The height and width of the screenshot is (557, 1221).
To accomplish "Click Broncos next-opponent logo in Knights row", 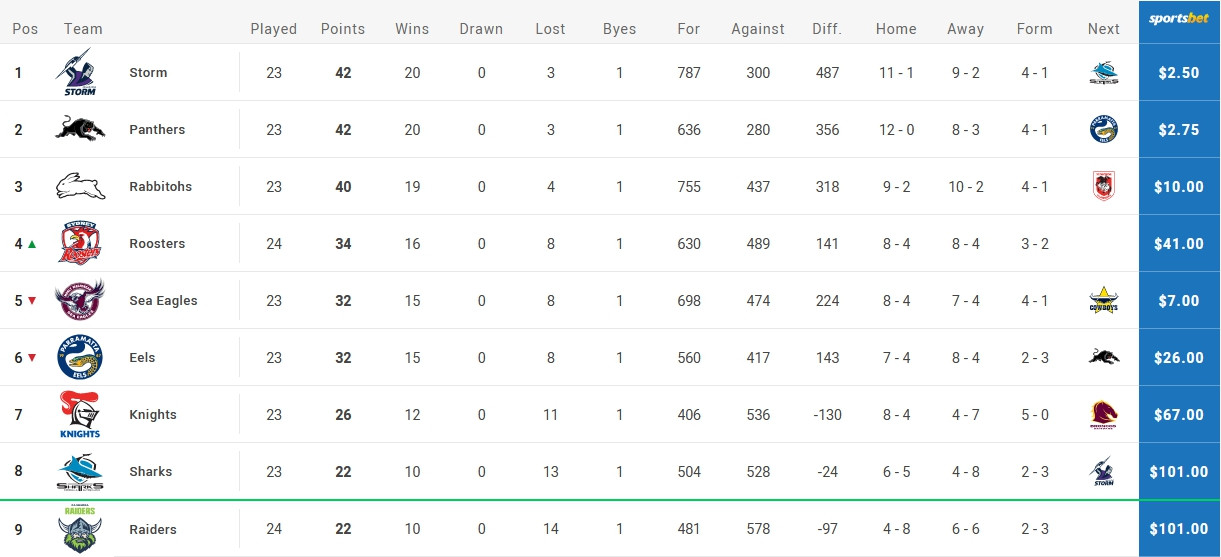I will coord(1104,414).
